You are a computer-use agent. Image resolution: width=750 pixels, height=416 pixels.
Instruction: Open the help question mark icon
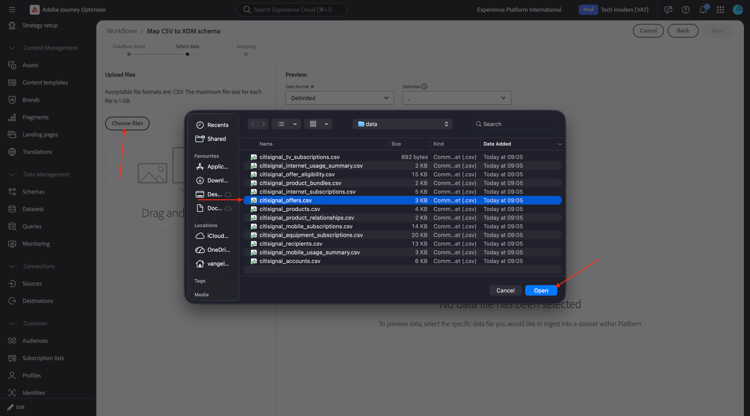tap(685, 10)
